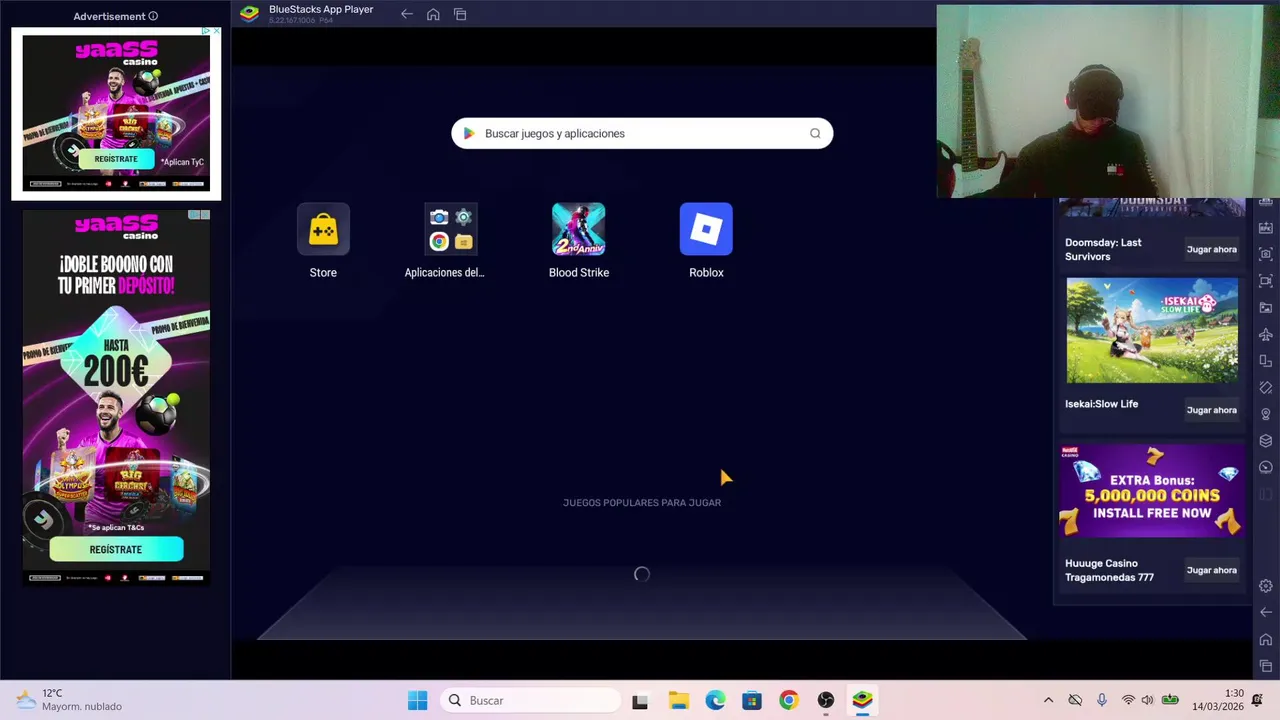Screen dimensions: 1280x720
Task: Open the Aplicaciones del sistema folder
Action: point(450,230)
